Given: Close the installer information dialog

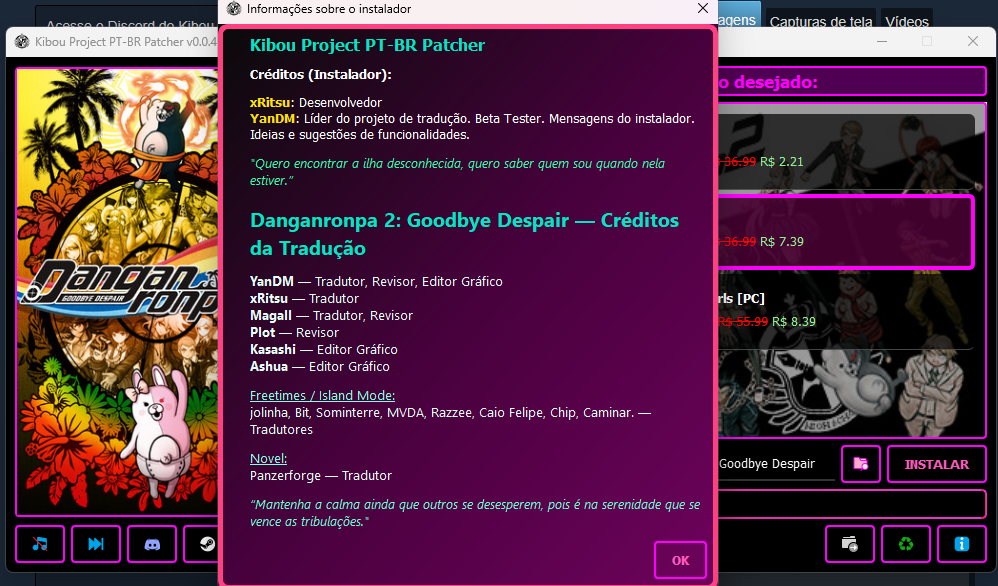Looking at the screenshot, I should 703,8.
